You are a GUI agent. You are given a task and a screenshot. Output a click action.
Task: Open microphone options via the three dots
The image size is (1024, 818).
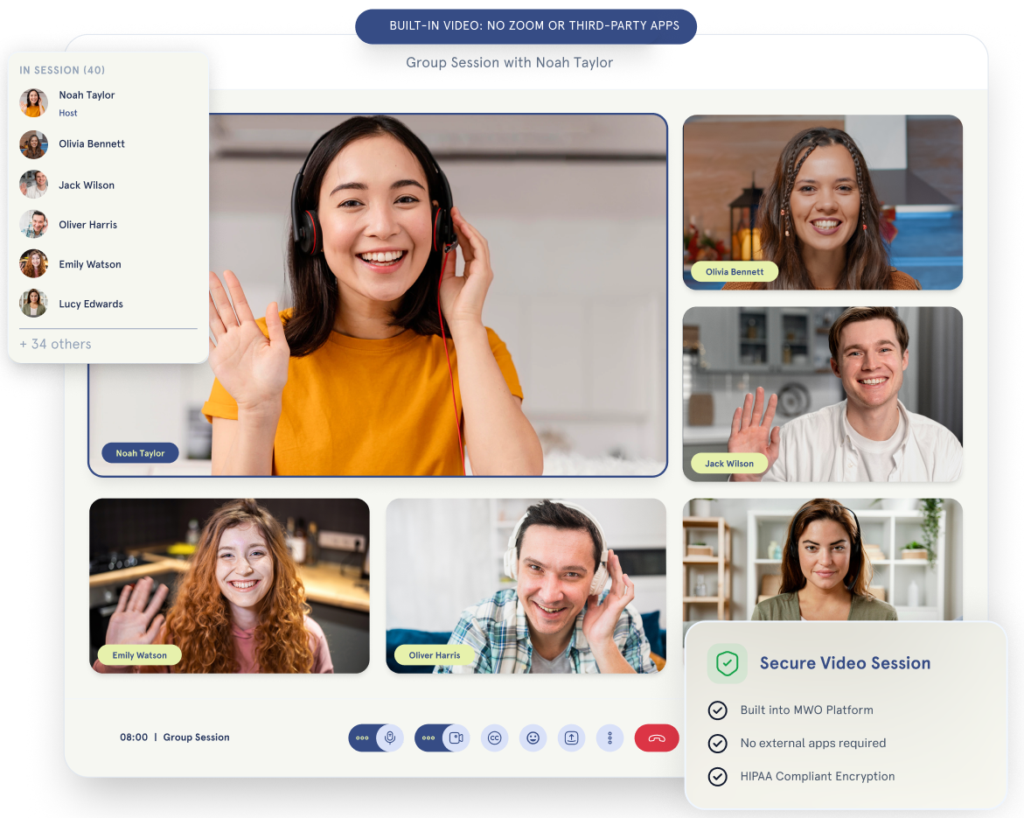[x=362, y=738]
